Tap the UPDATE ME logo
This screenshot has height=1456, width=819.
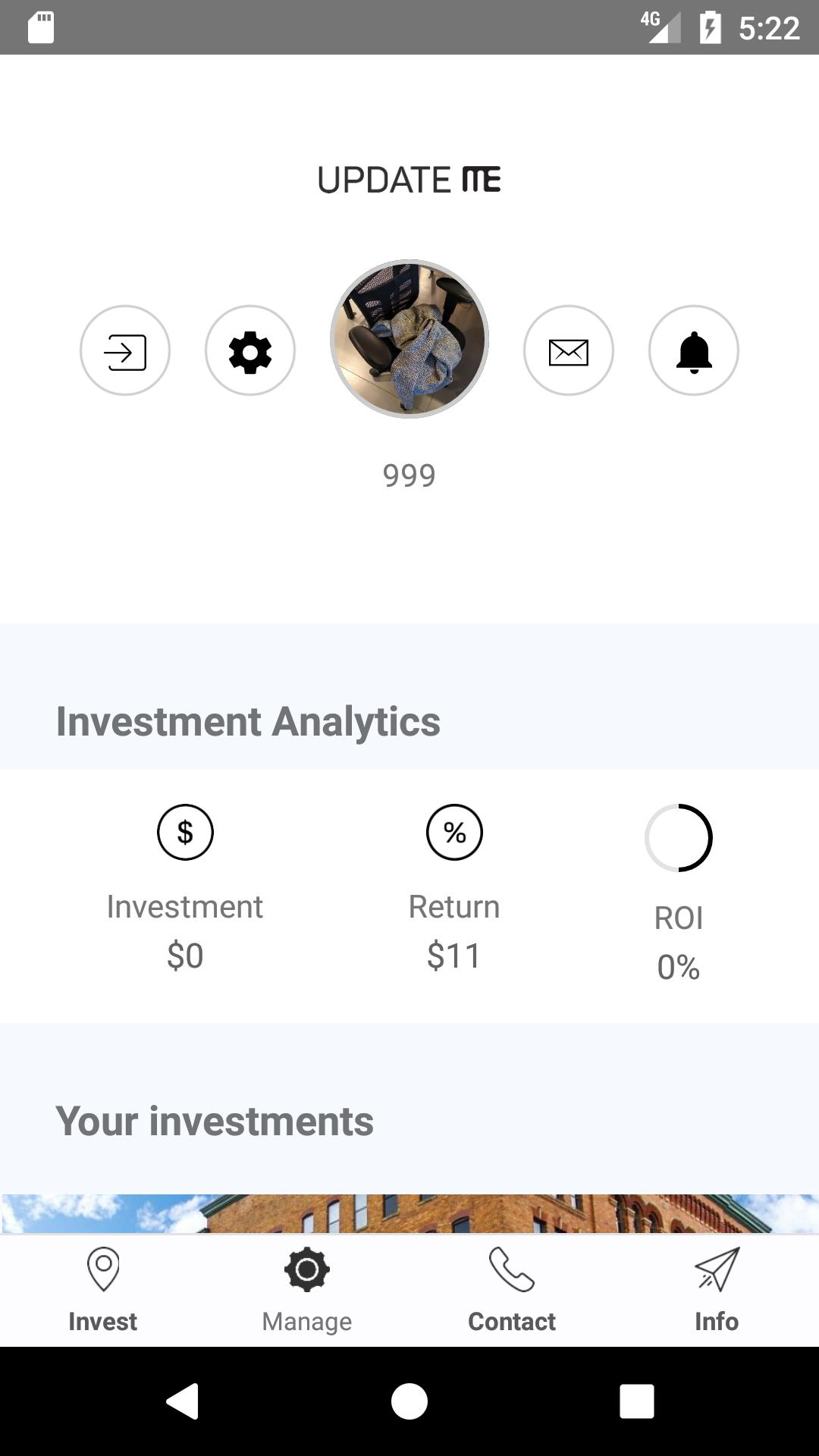(409, 180)
